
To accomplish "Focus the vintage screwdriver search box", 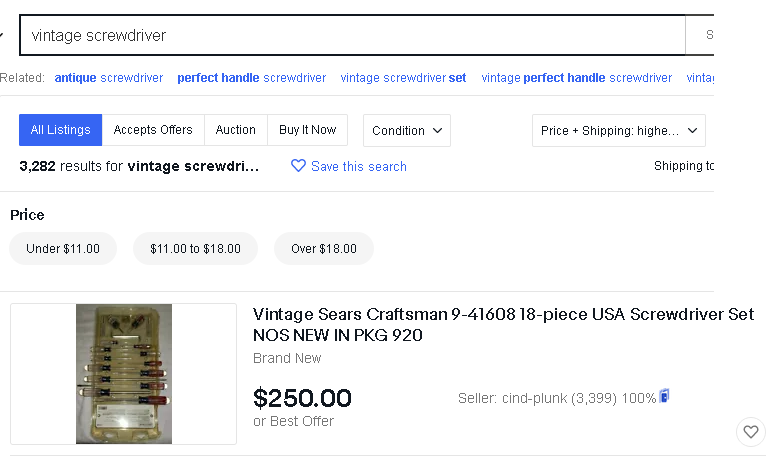I will coord(352,35).
